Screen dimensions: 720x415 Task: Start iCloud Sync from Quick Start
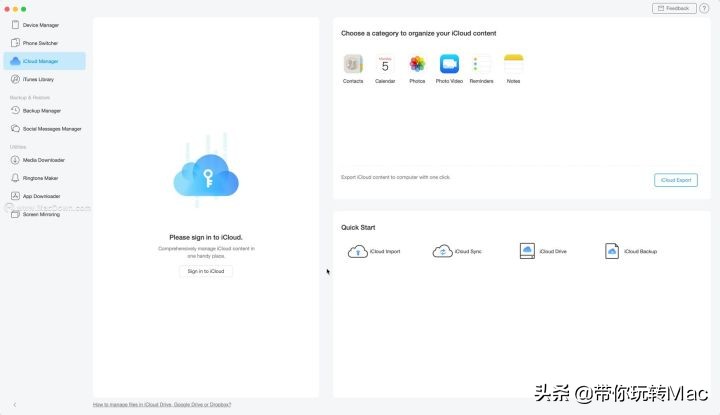457,251
